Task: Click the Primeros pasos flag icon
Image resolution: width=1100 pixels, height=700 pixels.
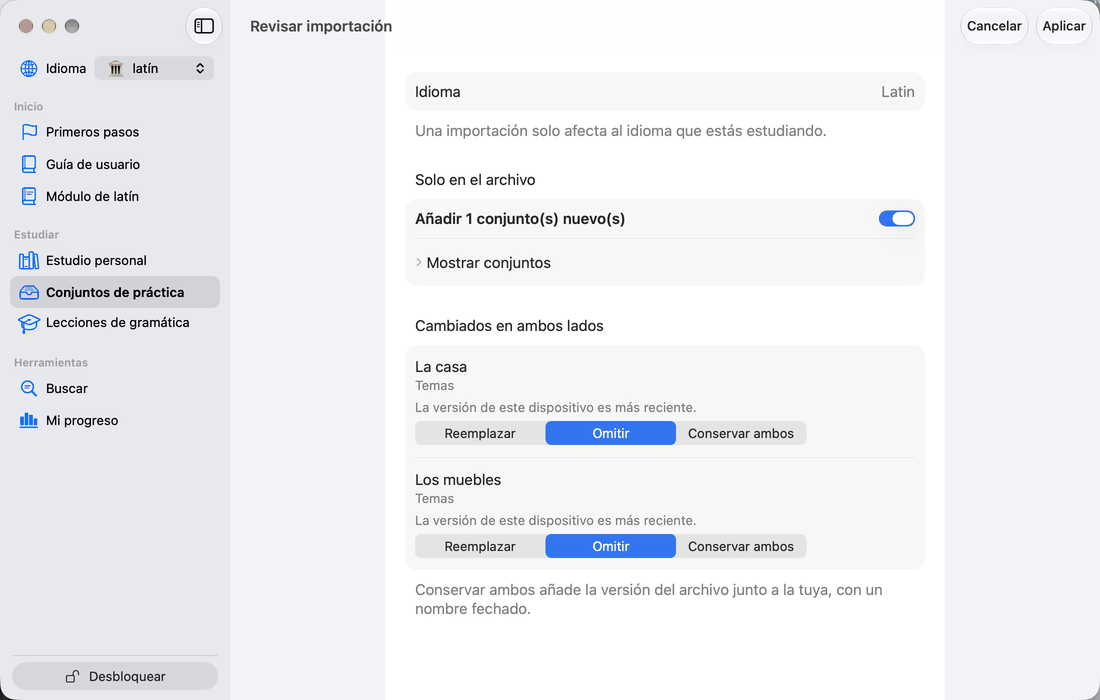Action: [x=29, y=132]
